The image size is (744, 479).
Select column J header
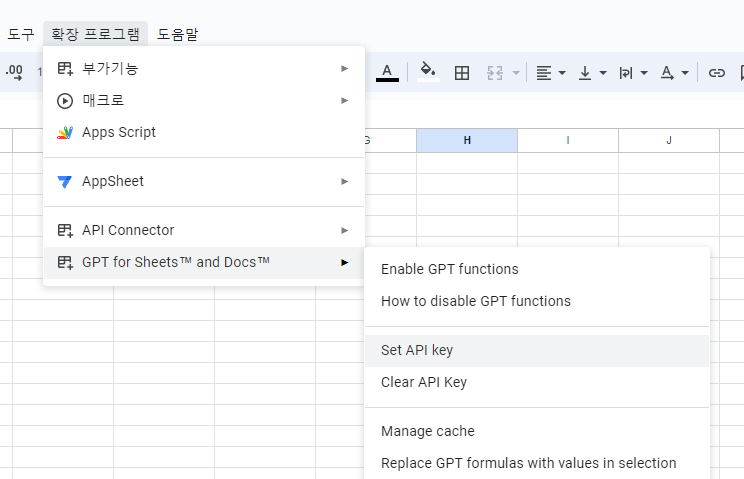point(669,140)
